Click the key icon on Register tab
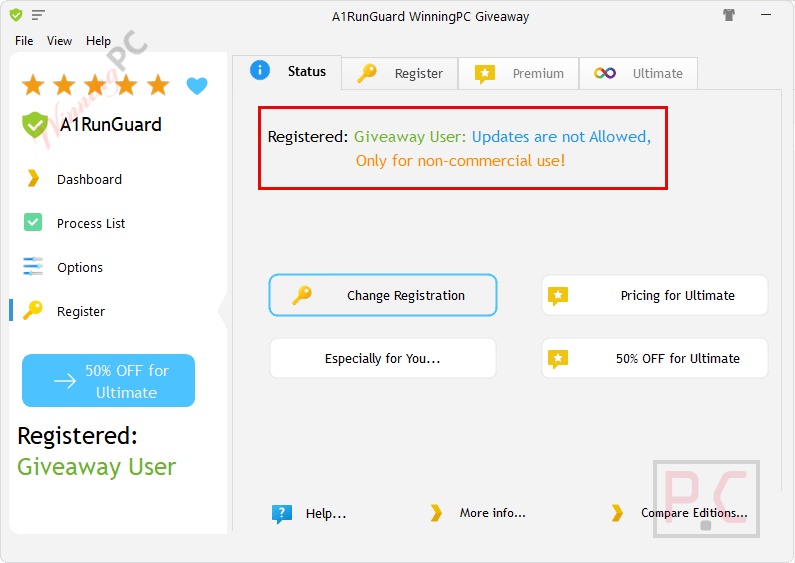 coord(367,73)
